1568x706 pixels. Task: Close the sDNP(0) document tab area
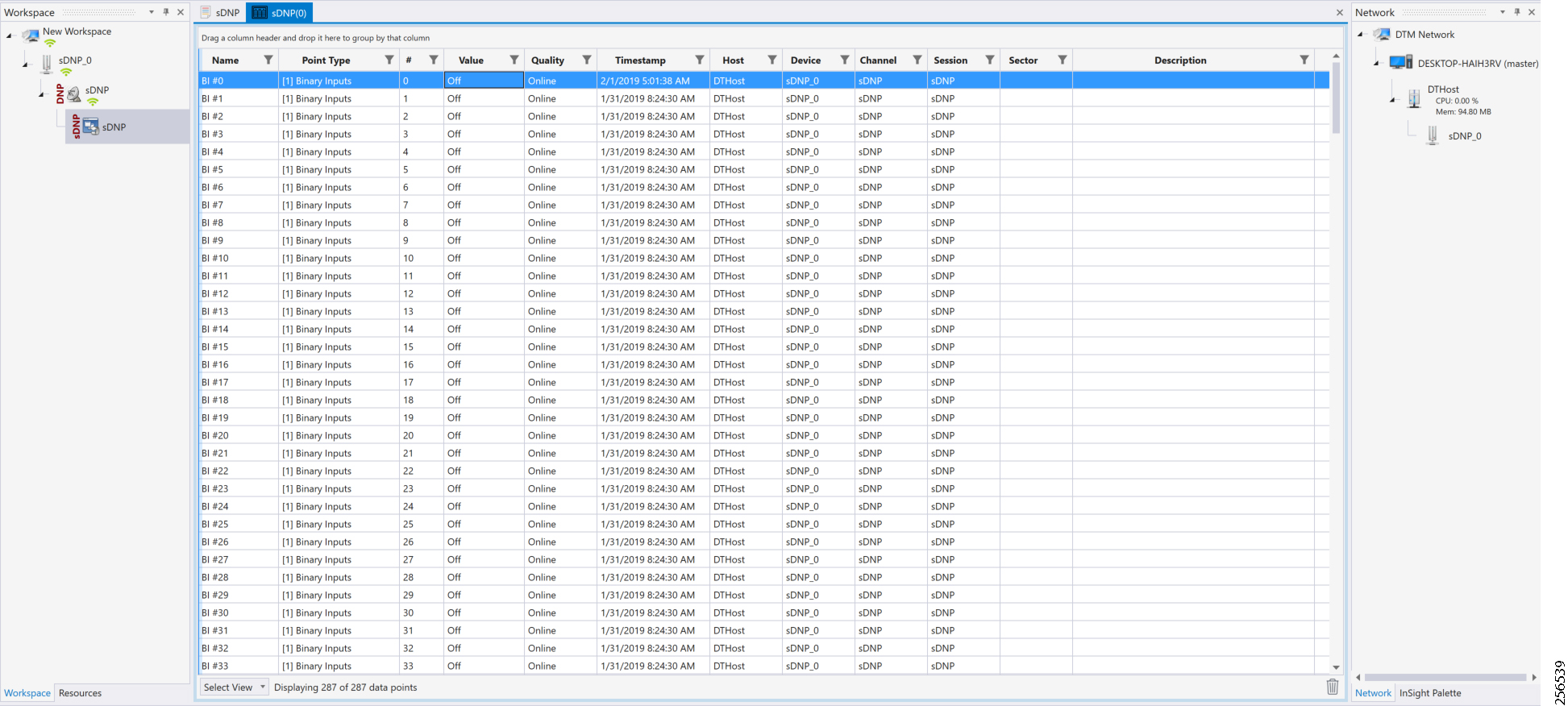tap(1340, 12)
